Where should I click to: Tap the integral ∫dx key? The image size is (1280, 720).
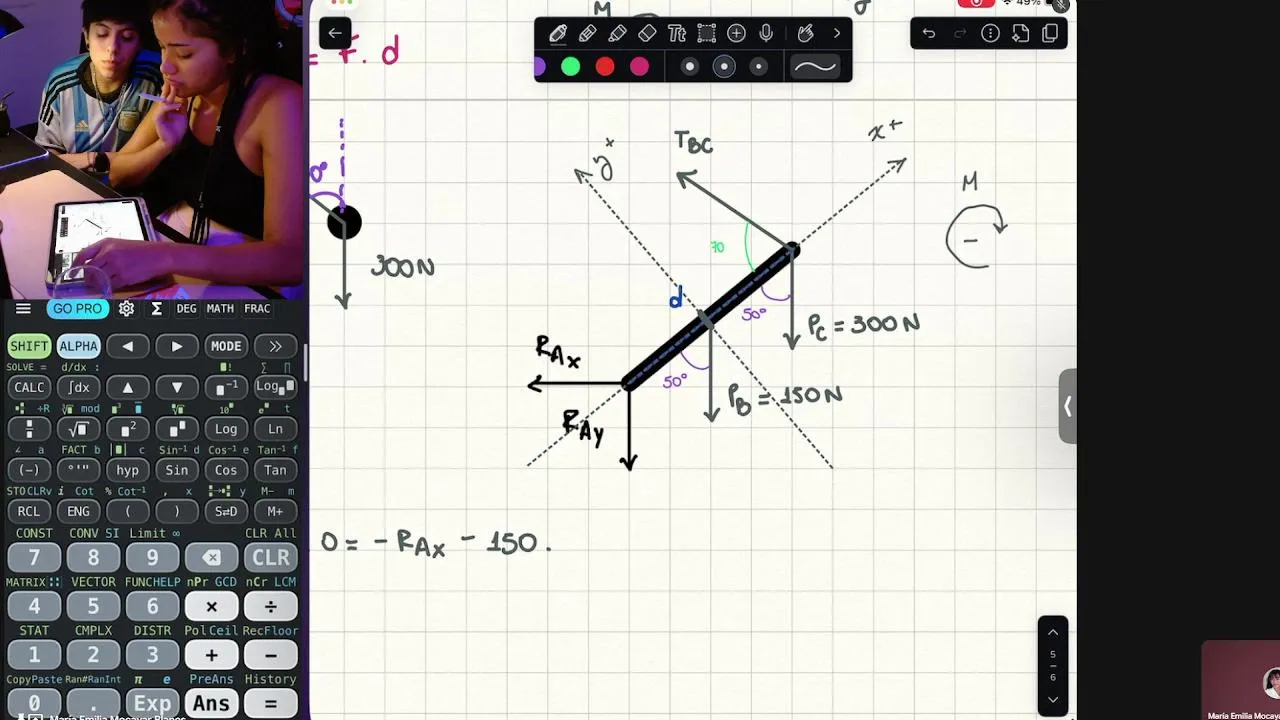coord(78,388)
